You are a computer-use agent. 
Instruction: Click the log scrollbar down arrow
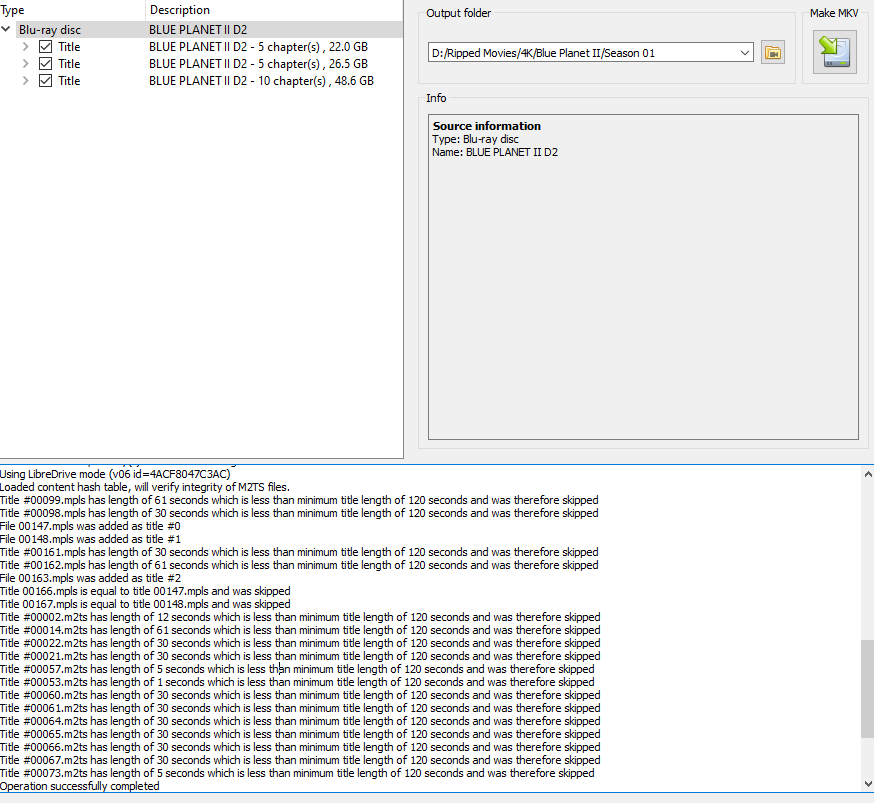(x=868, y=784)
